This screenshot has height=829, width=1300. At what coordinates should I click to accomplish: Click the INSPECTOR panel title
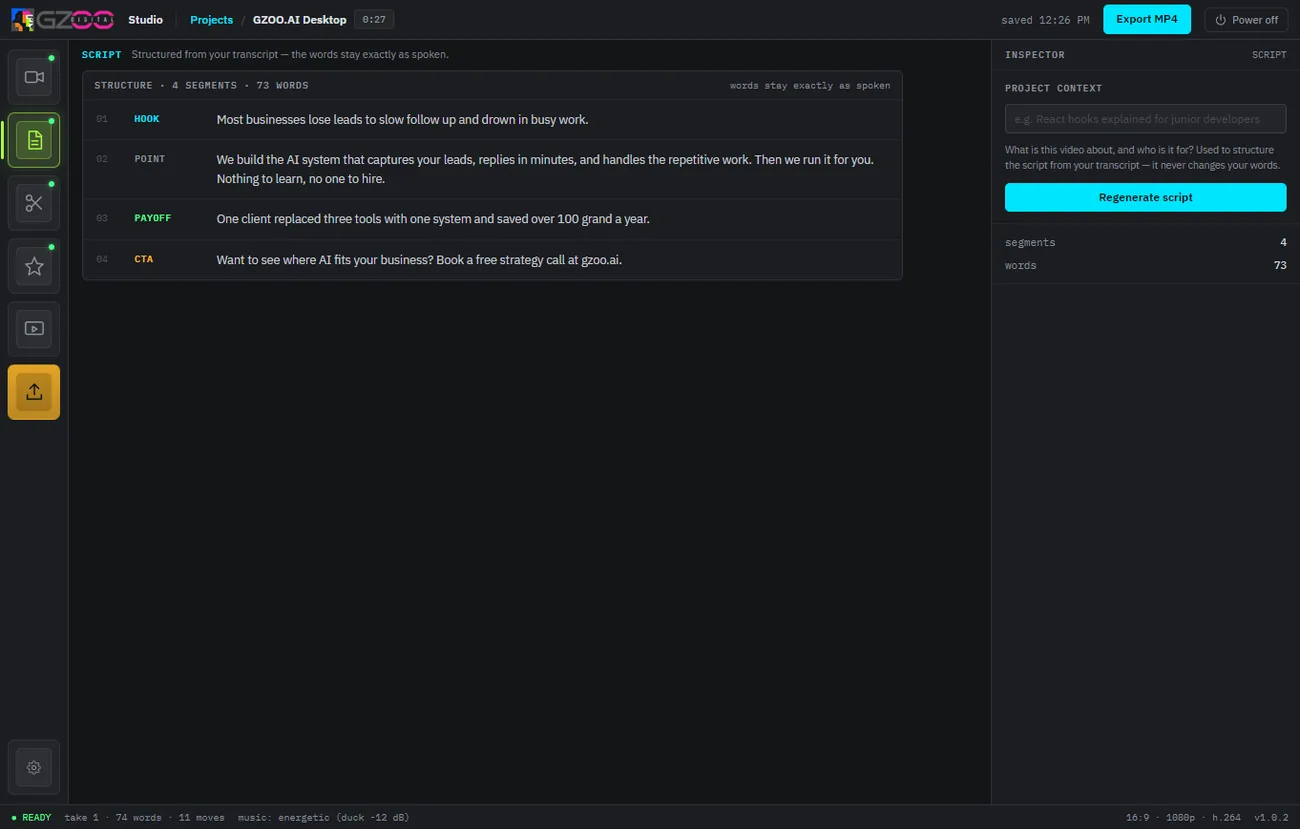point(1034,55)
